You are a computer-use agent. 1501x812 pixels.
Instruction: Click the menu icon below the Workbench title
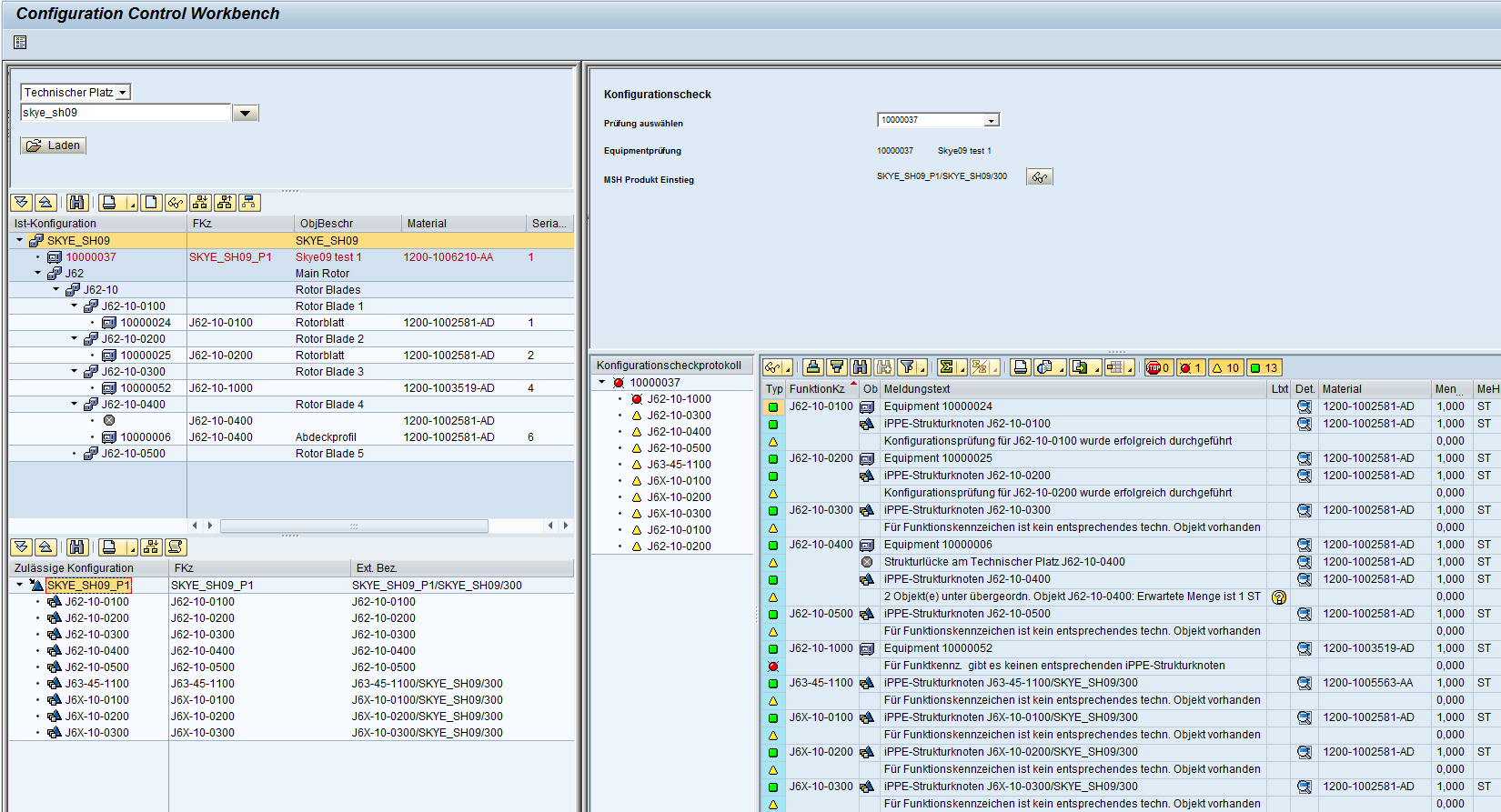click(x=20, y=42)
